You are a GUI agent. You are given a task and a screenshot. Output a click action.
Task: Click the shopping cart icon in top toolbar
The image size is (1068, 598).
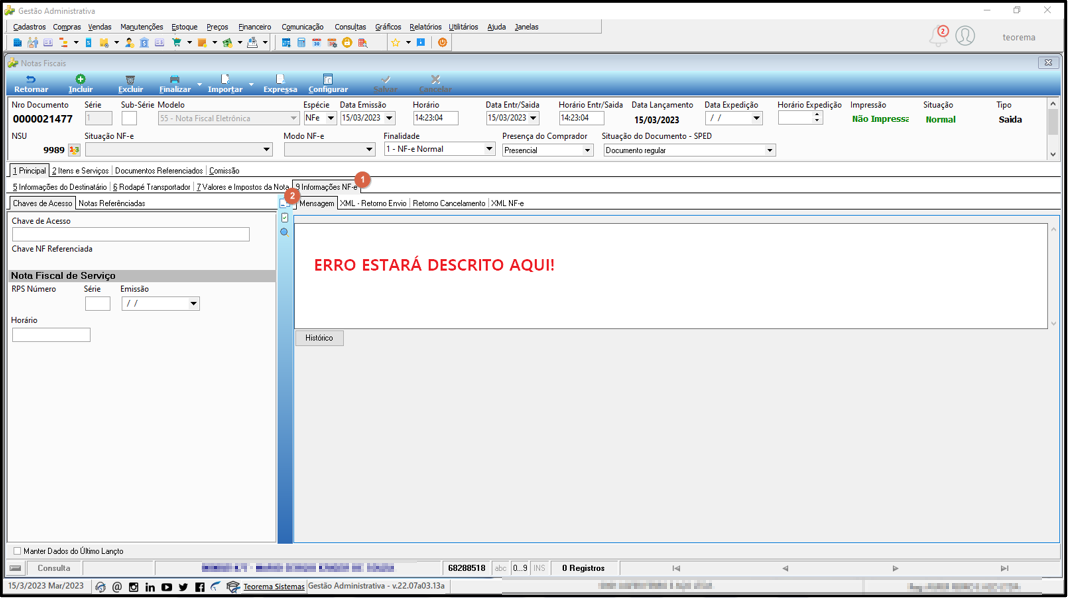pyautogui.click(x=176, y=42)
